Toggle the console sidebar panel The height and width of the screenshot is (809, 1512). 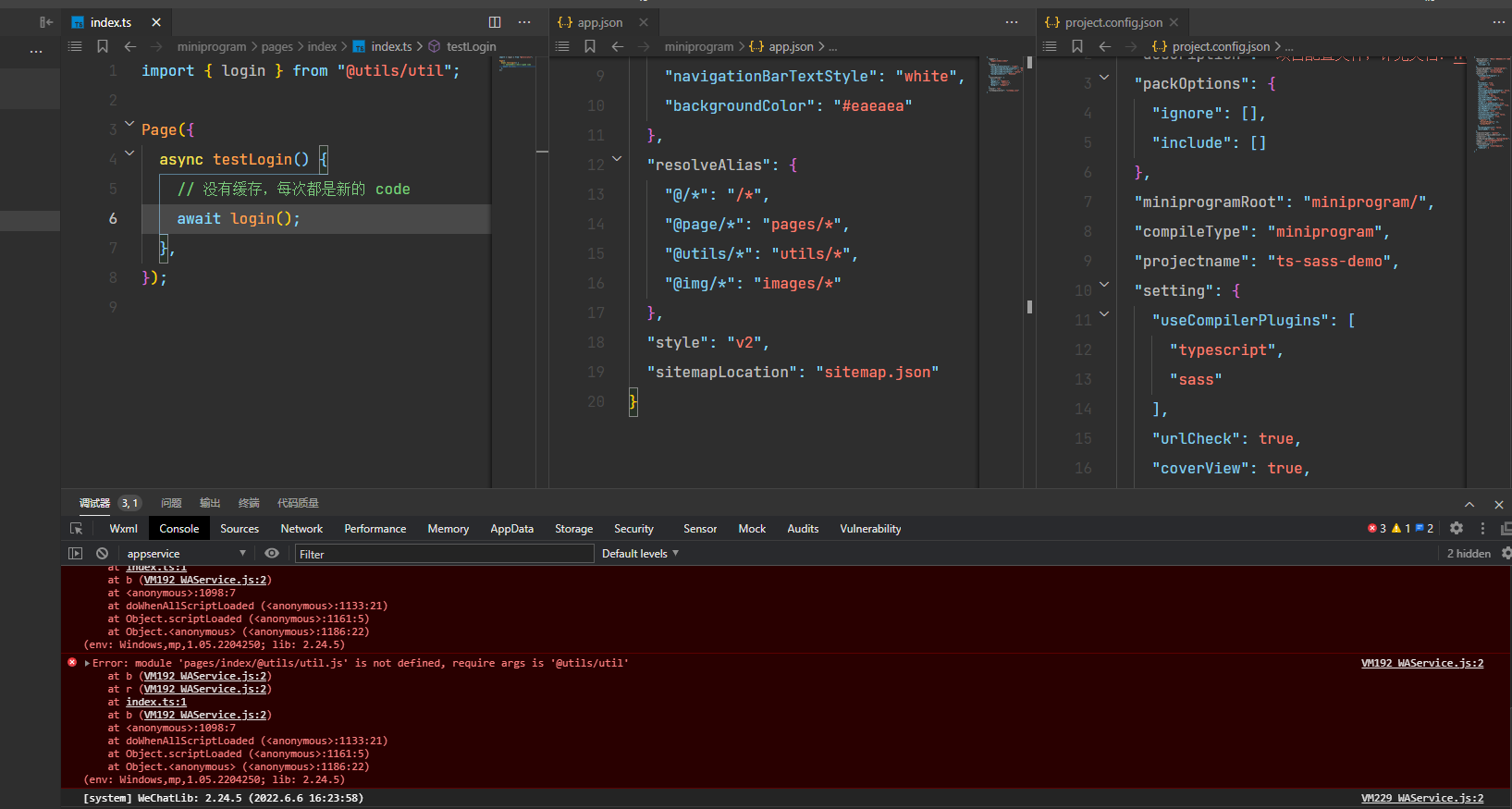click(75, 554)
